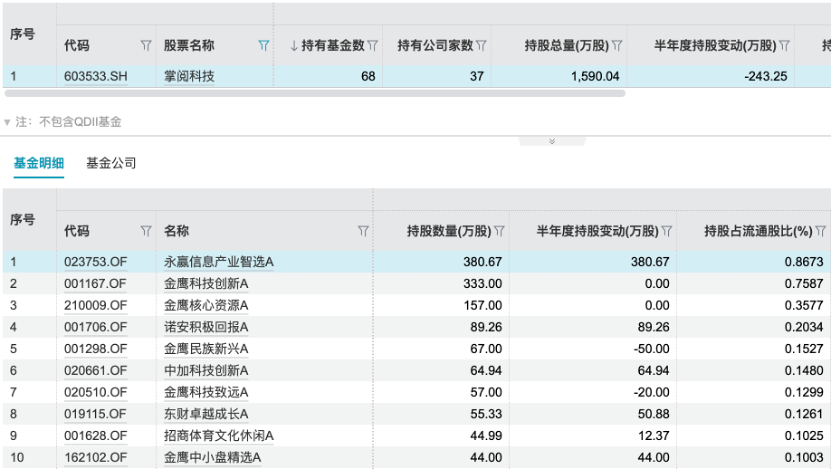Toggle the double-chevron panel collapse handle

[552, 141]
